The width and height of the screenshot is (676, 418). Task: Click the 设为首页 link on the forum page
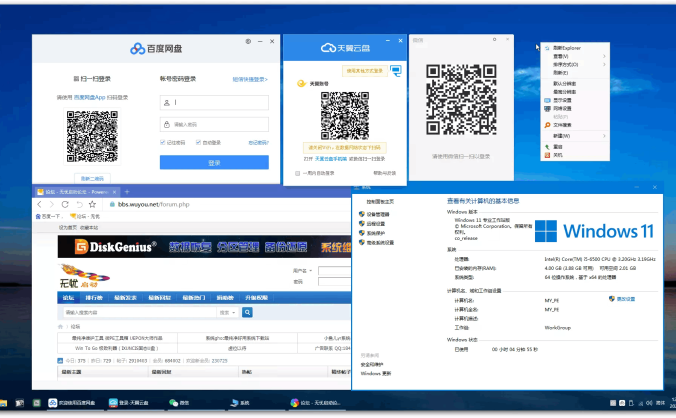click(68, 228)
